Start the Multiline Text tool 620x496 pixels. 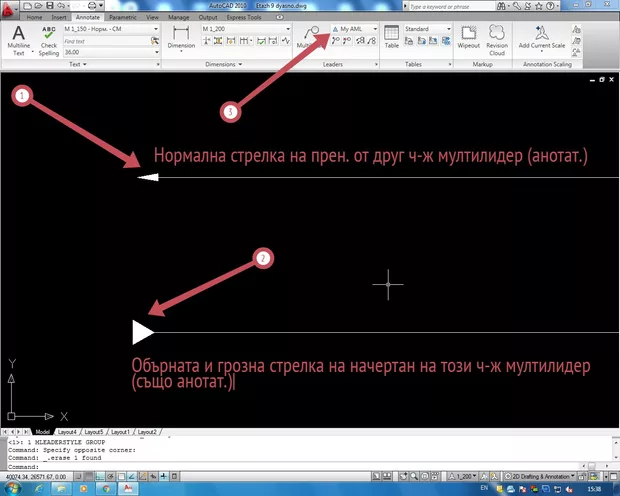(x=19, y=41)
